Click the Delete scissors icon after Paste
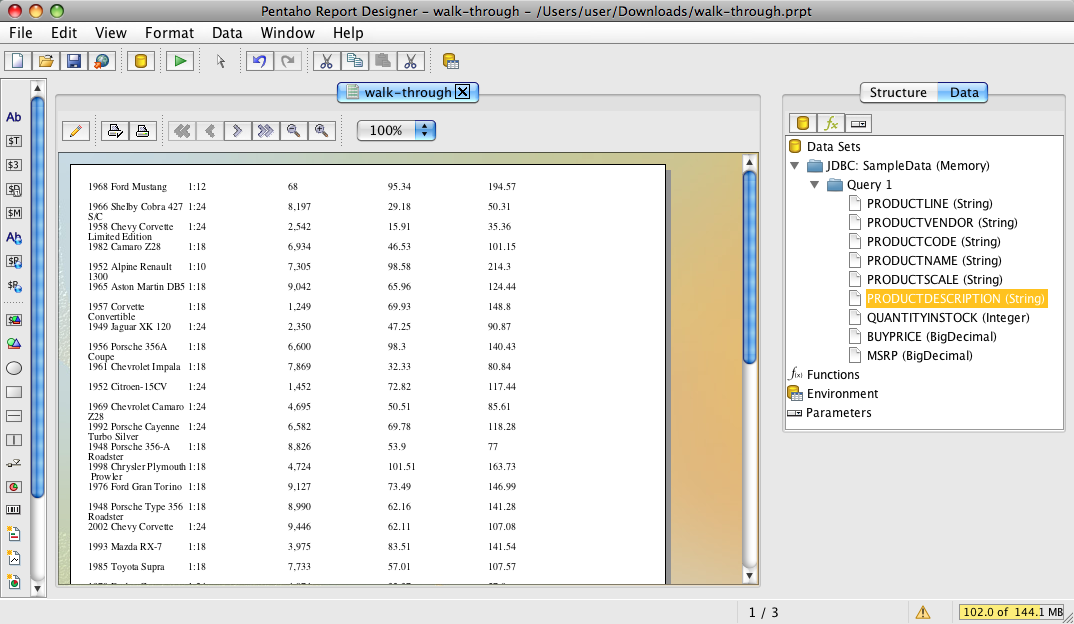1074x624 pixels. click(x=410, y=61)
